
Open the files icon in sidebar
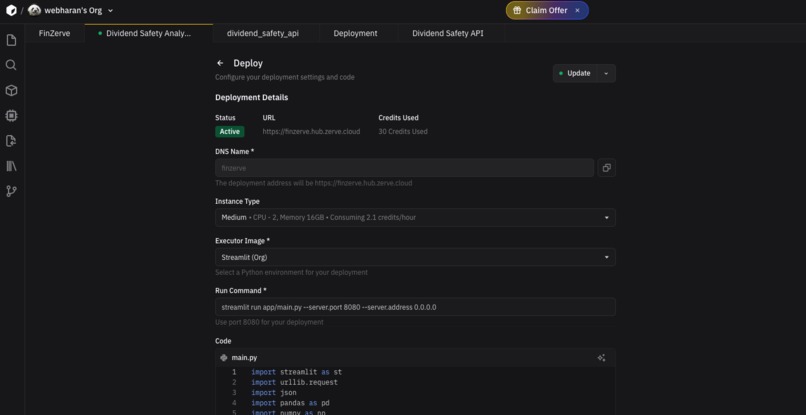click(11, 40)
